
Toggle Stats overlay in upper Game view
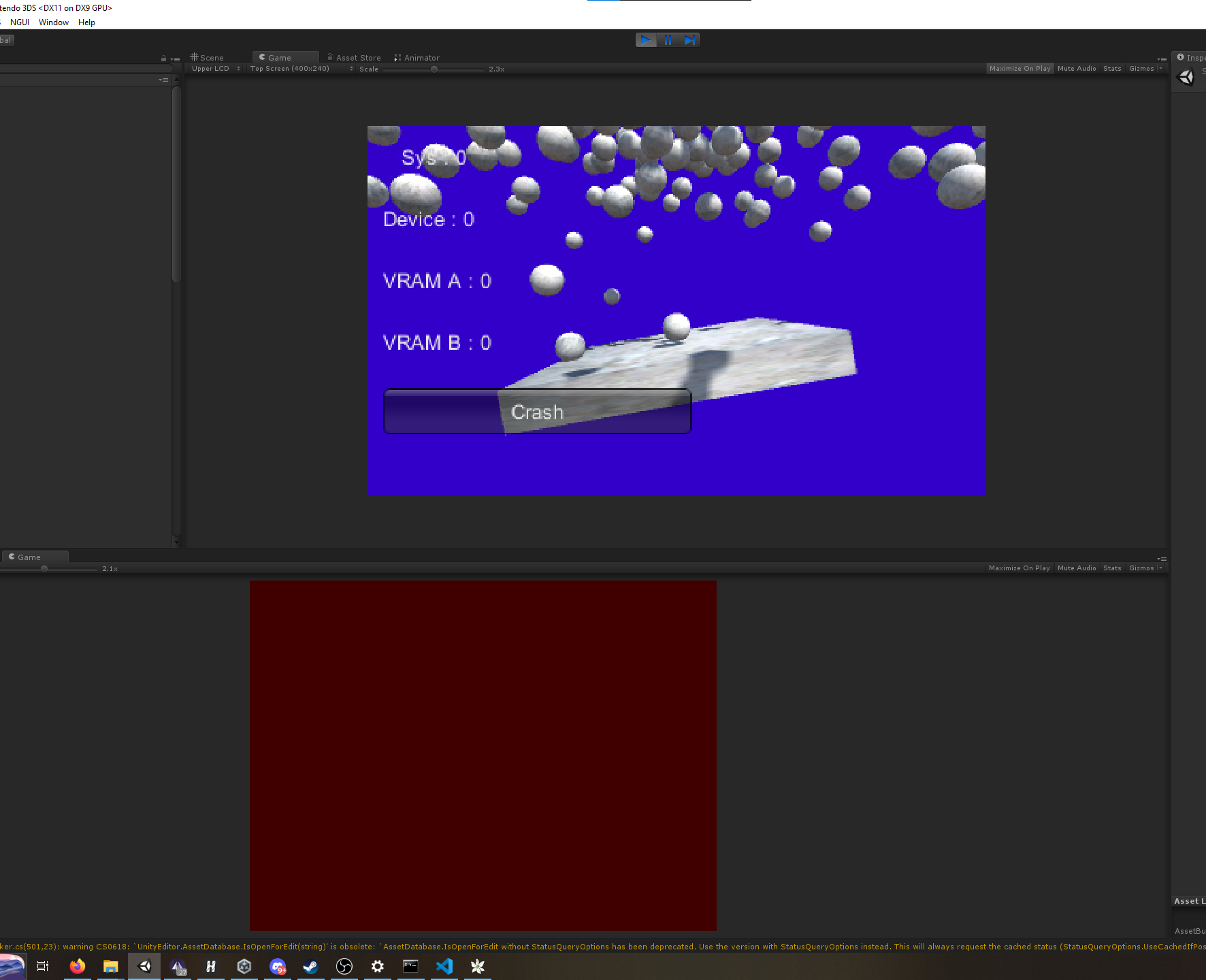click(1112, 69)
